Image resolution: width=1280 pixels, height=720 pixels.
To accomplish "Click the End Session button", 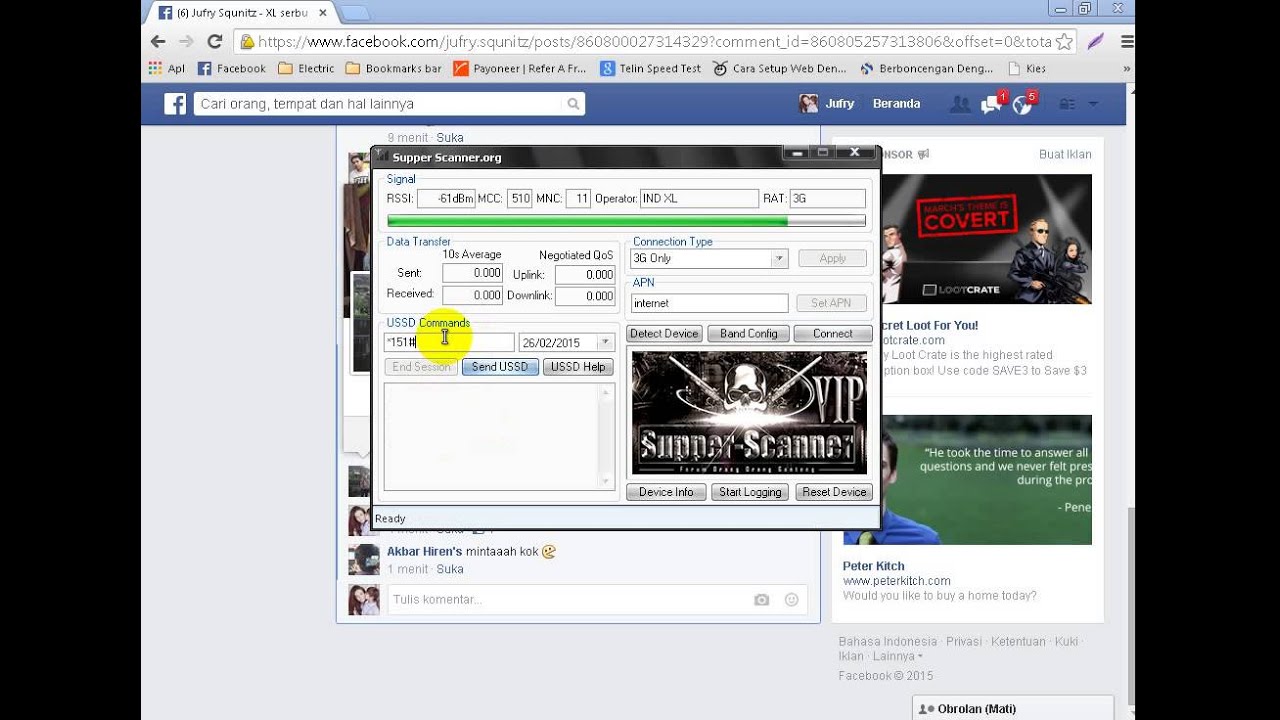I will point(421,367).
